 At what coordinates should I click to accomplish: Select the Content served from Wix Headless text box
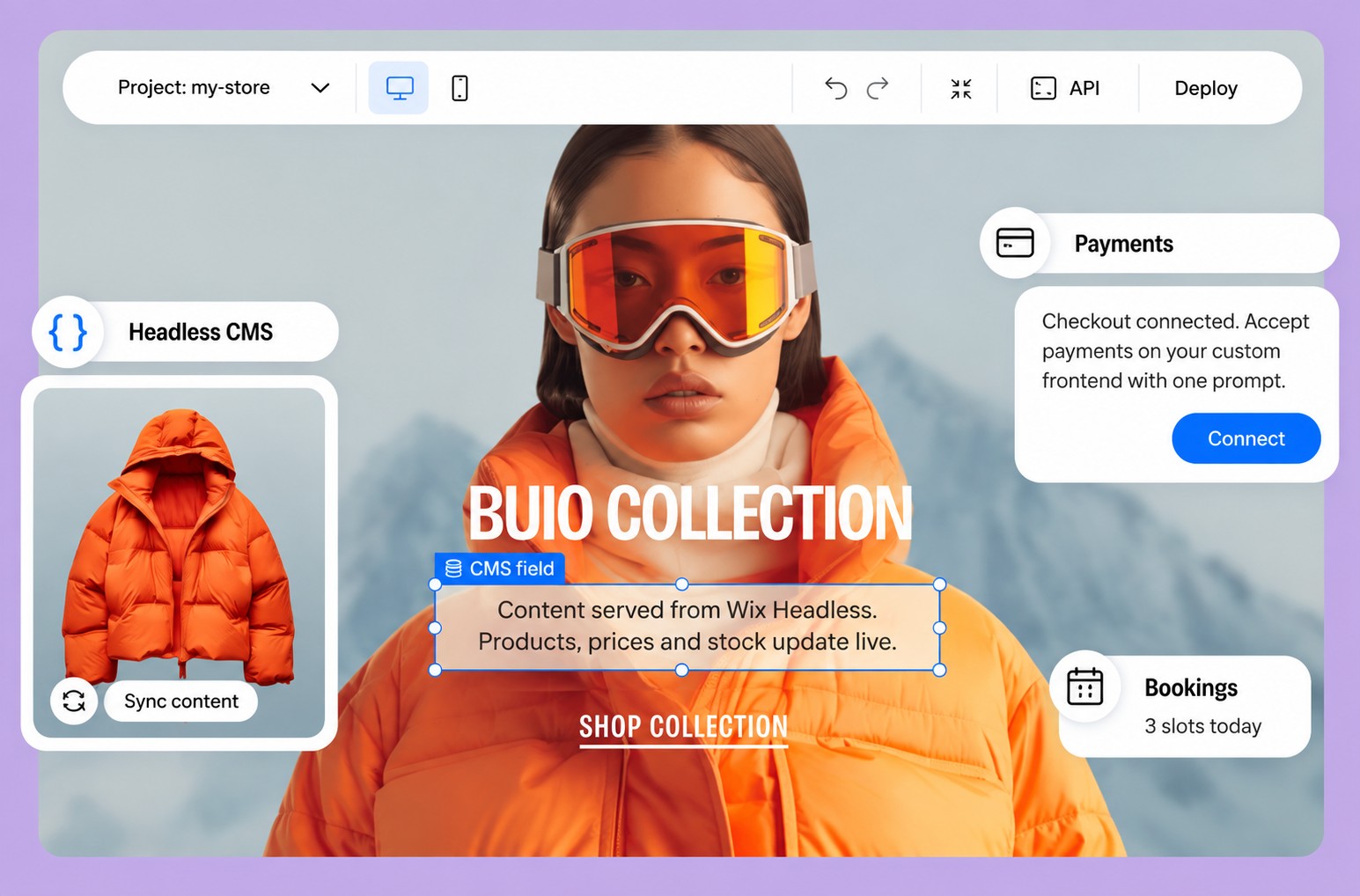tap(687, 627)
